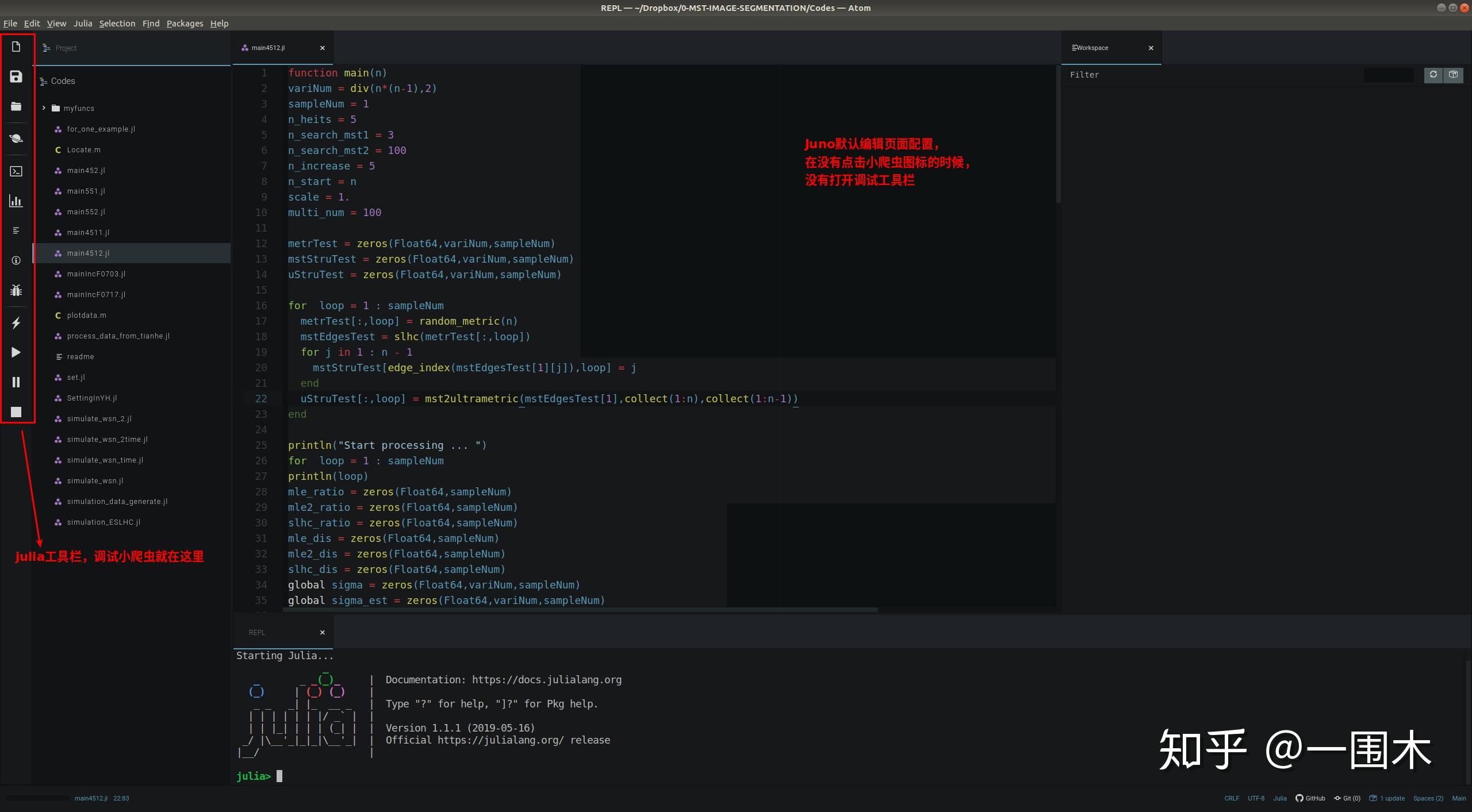
Task: Click the Save file icon in toolbar
Action: [x=16, y=76]
